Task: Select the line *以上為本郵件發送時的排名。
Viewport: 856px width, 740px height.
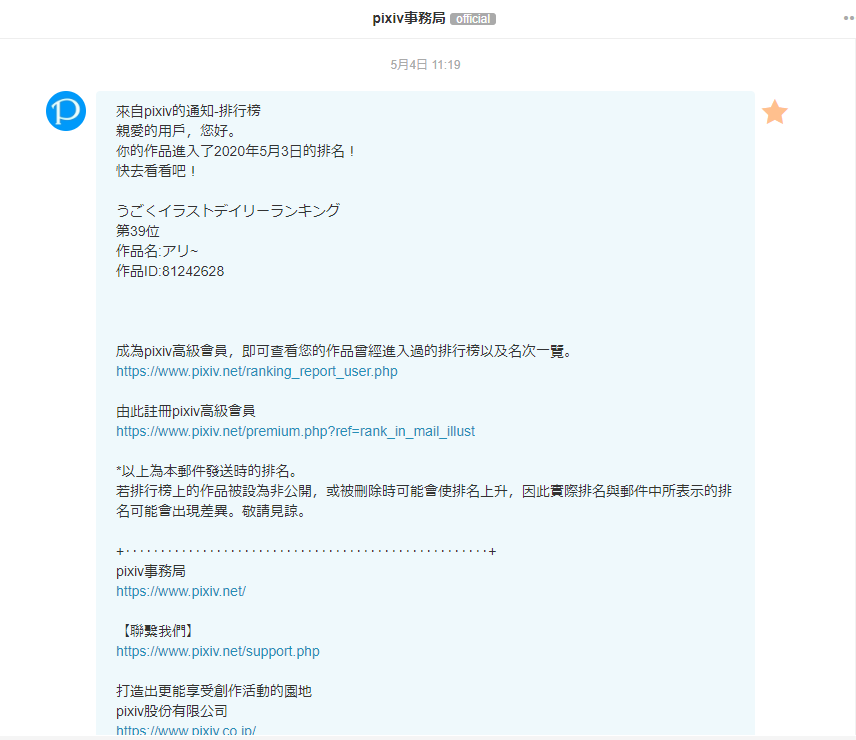Action: [207, 471]
